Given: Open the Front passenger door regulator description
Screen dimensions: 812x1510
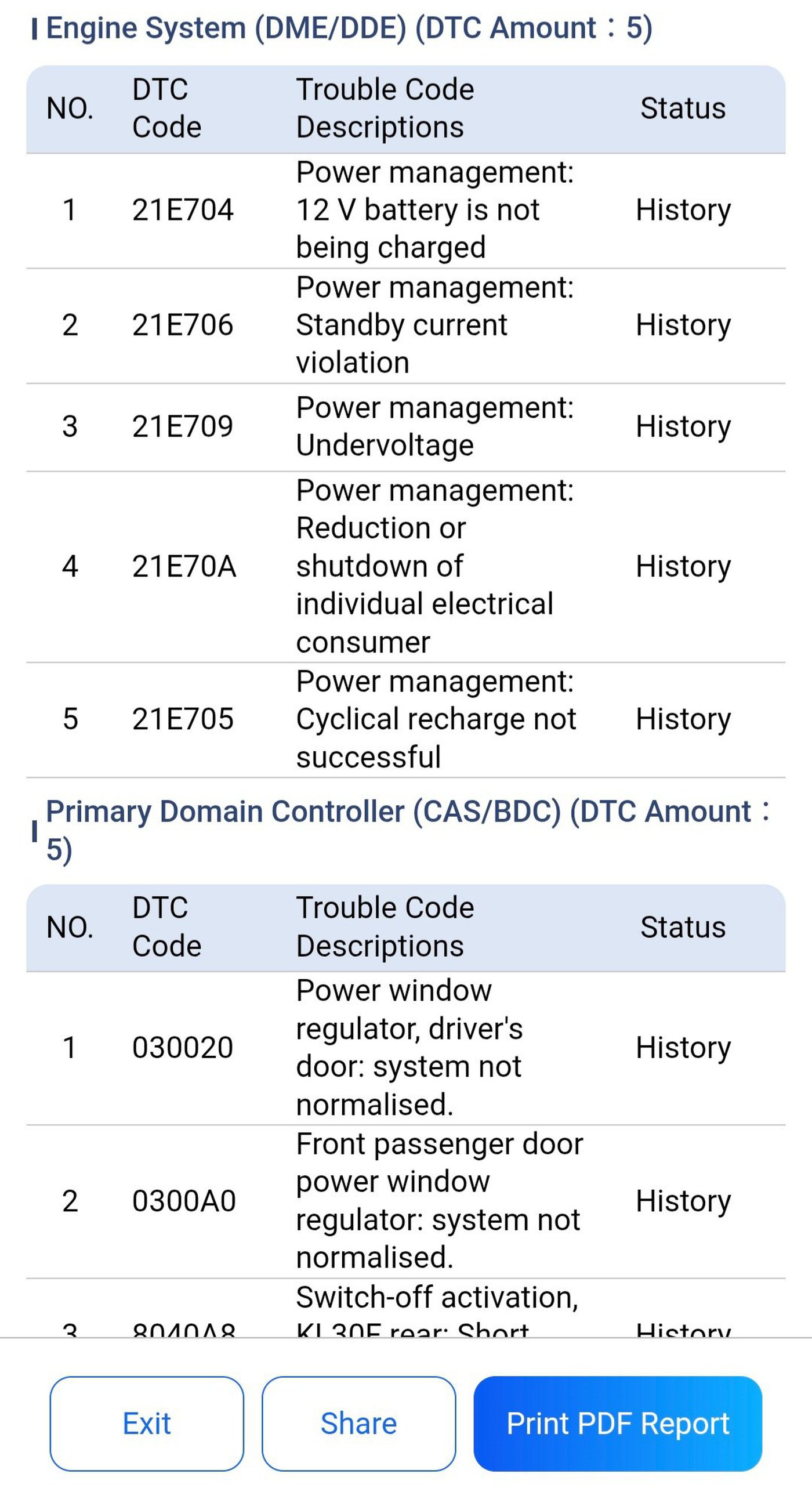Looking at the screenshot, I should [440, 1201].
